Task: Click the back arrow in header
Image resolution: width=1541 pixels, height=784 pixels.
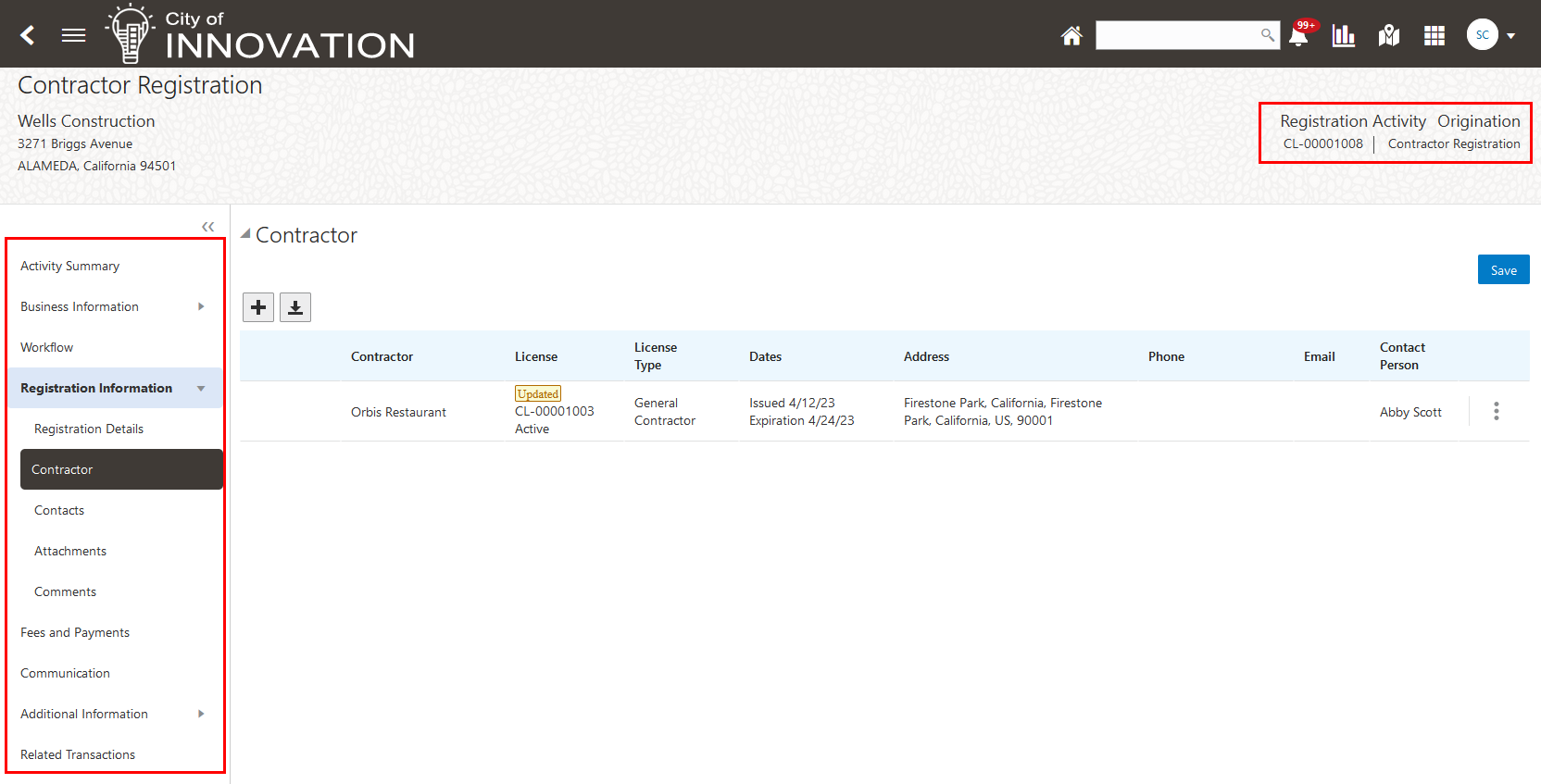Action: pos(28,35)
